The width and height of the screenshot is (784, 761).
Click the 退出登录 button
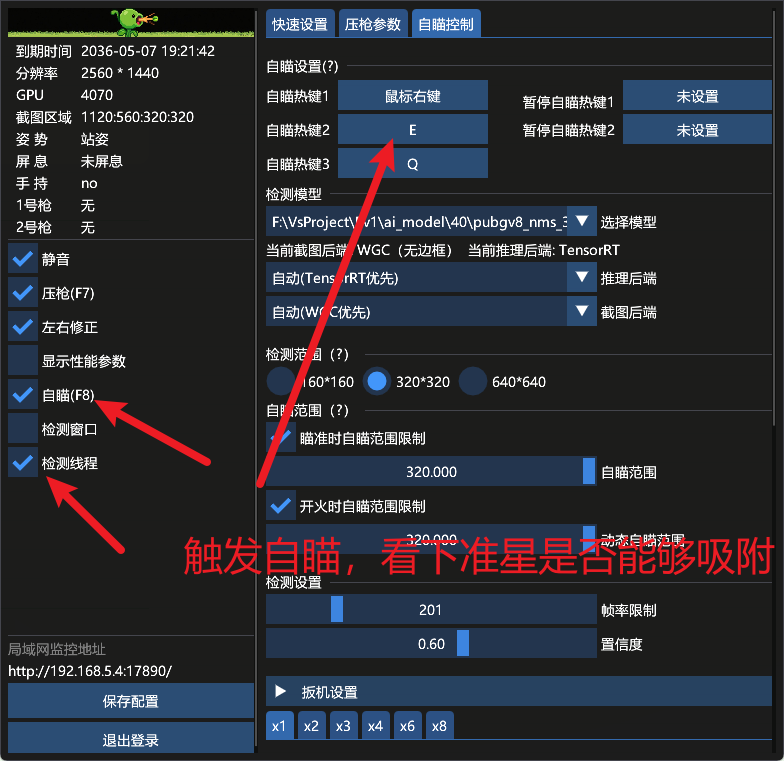tap(131, 738)
